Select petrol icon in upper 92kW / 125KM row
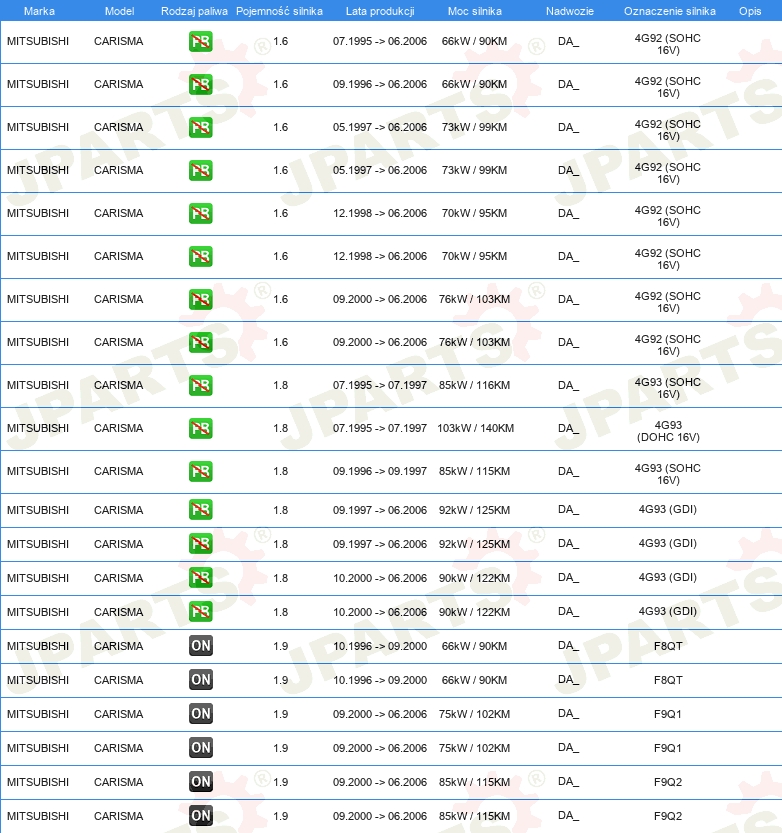The width and height of the screenshot is (782, 833). (201, 509)
